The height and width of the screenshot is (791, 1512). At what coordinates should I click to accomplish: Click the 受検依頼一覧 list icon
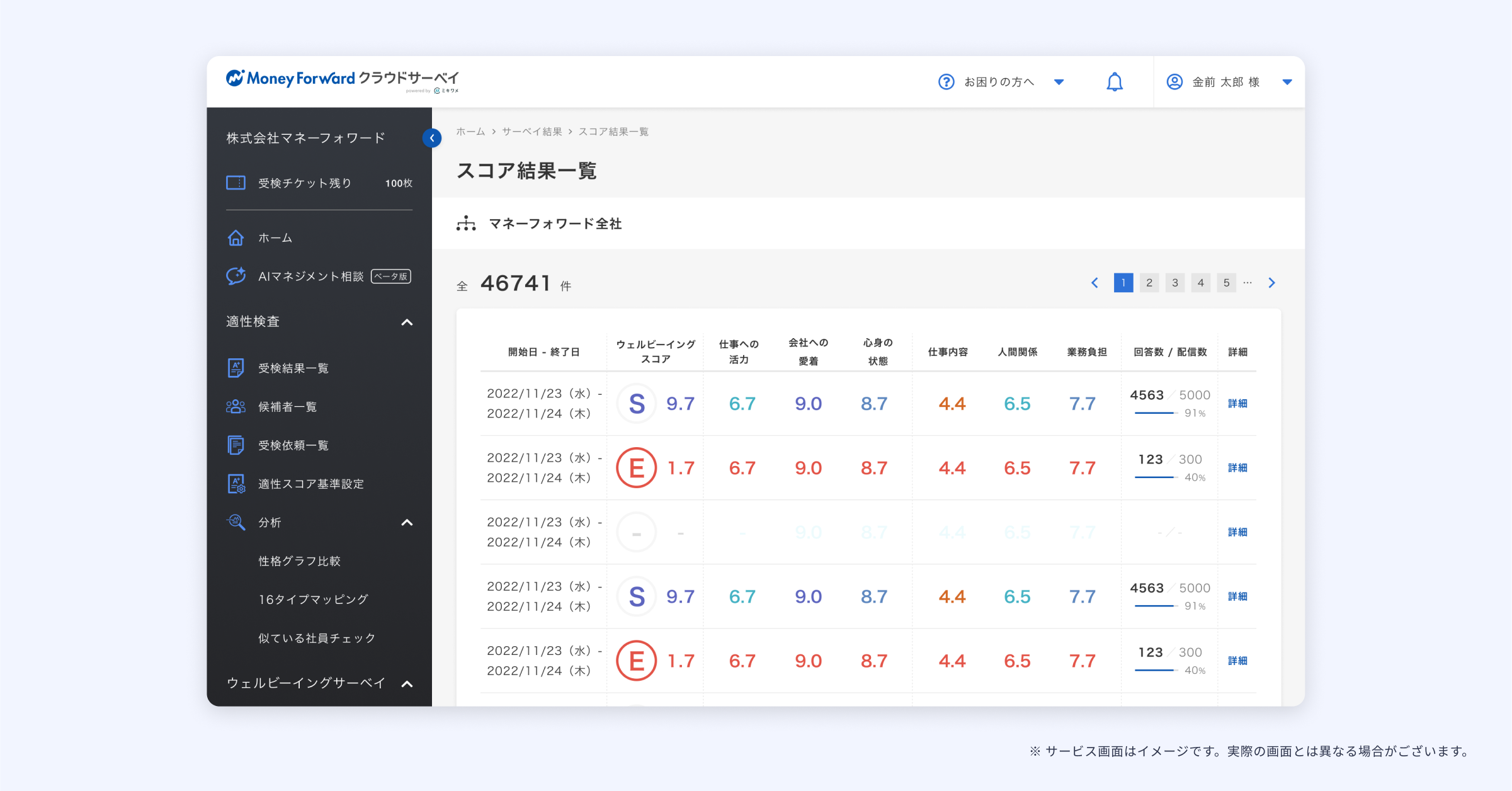click(x=236, y=445)
